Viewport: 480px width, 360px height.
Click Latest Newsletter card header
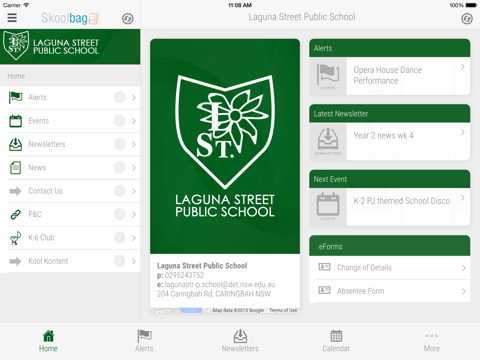coord(390,114)
